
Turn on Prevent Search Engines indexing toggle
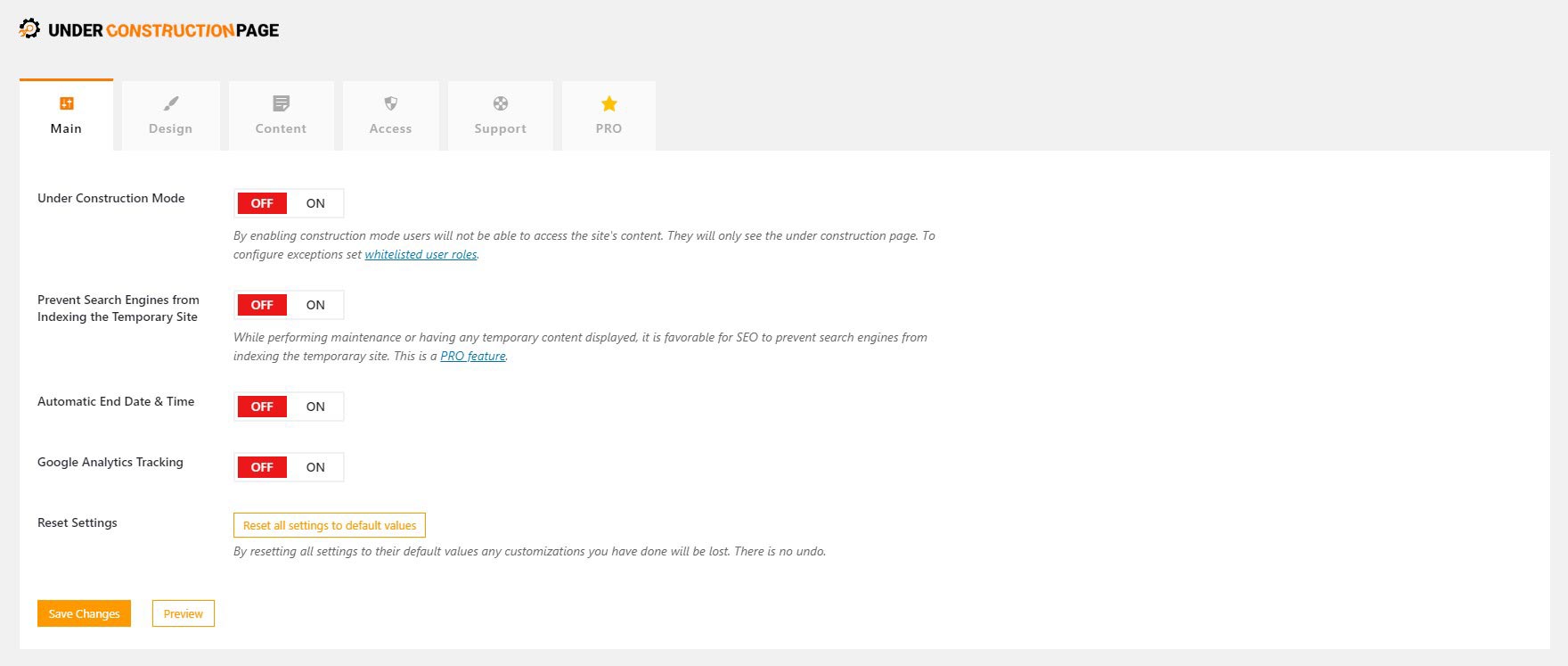(315, 305)
